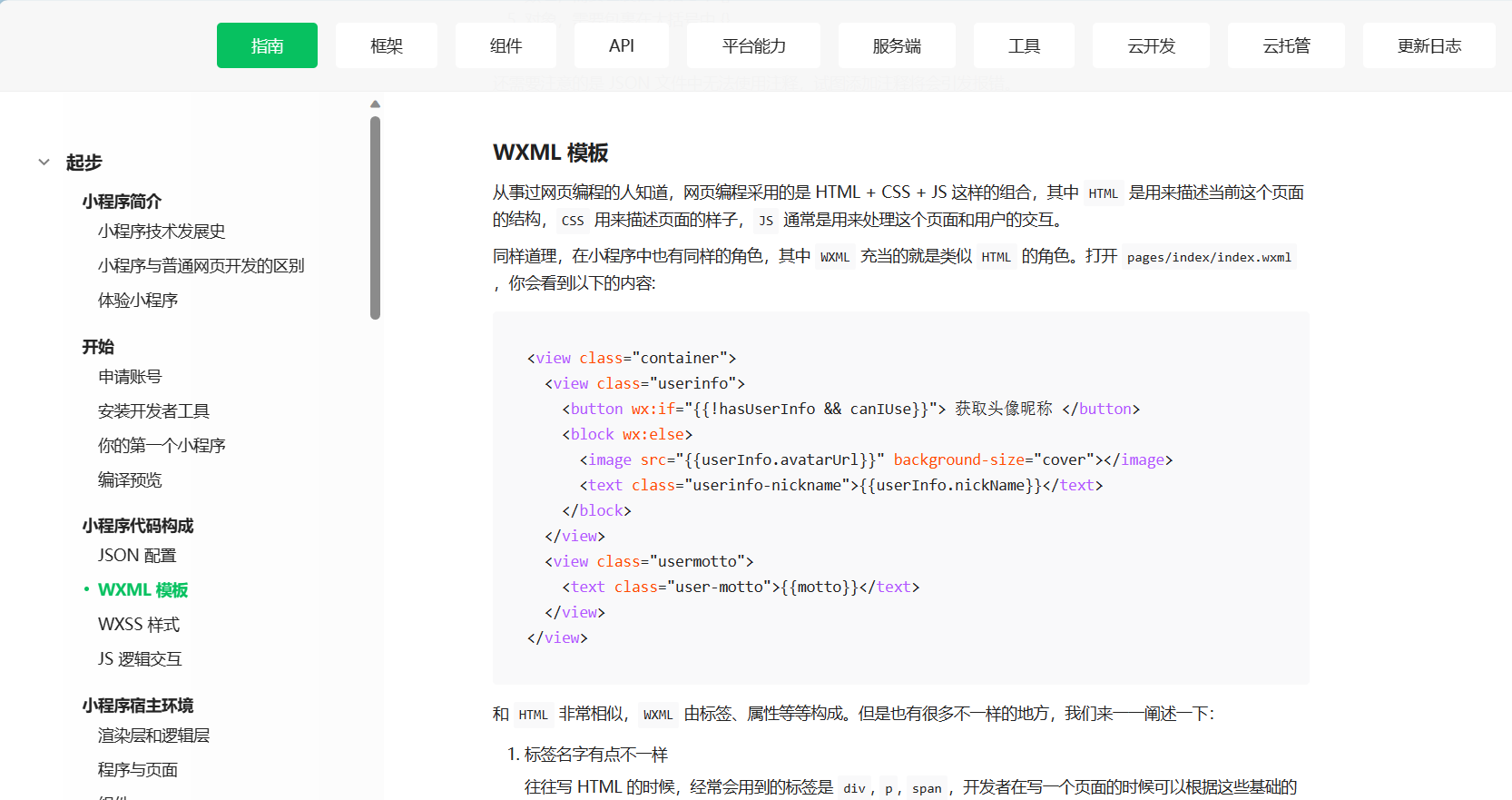The image size is (1512, 800).
Task: Click the JS inline code in first paragraph
Action: point(766,221)
